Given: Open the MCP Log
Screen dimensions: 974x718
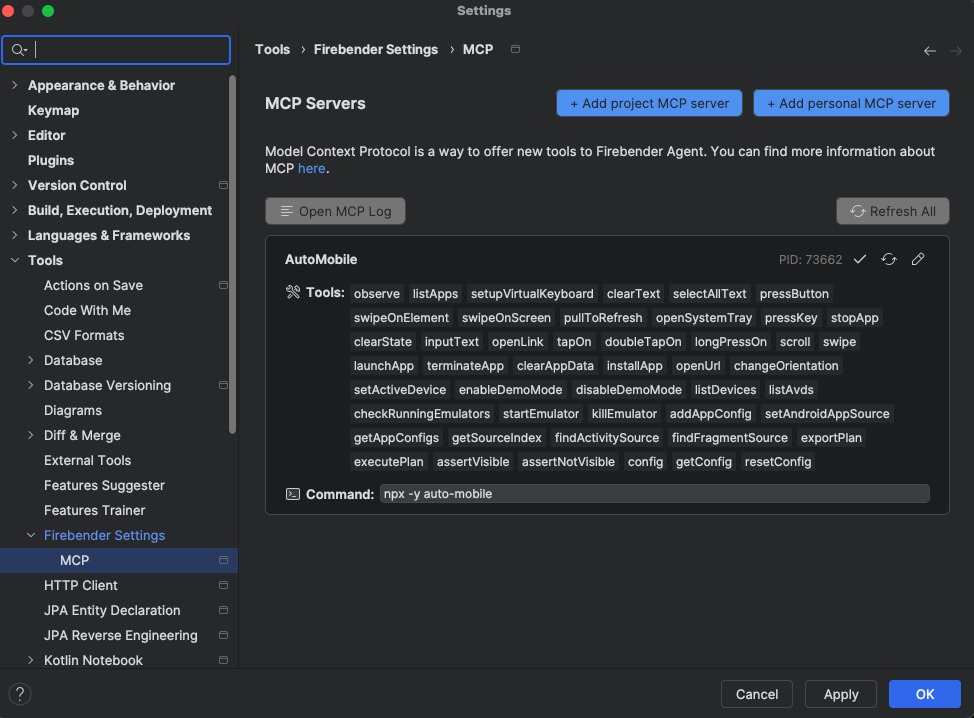Looking at the screenshot, I should (x=335, y=211).
